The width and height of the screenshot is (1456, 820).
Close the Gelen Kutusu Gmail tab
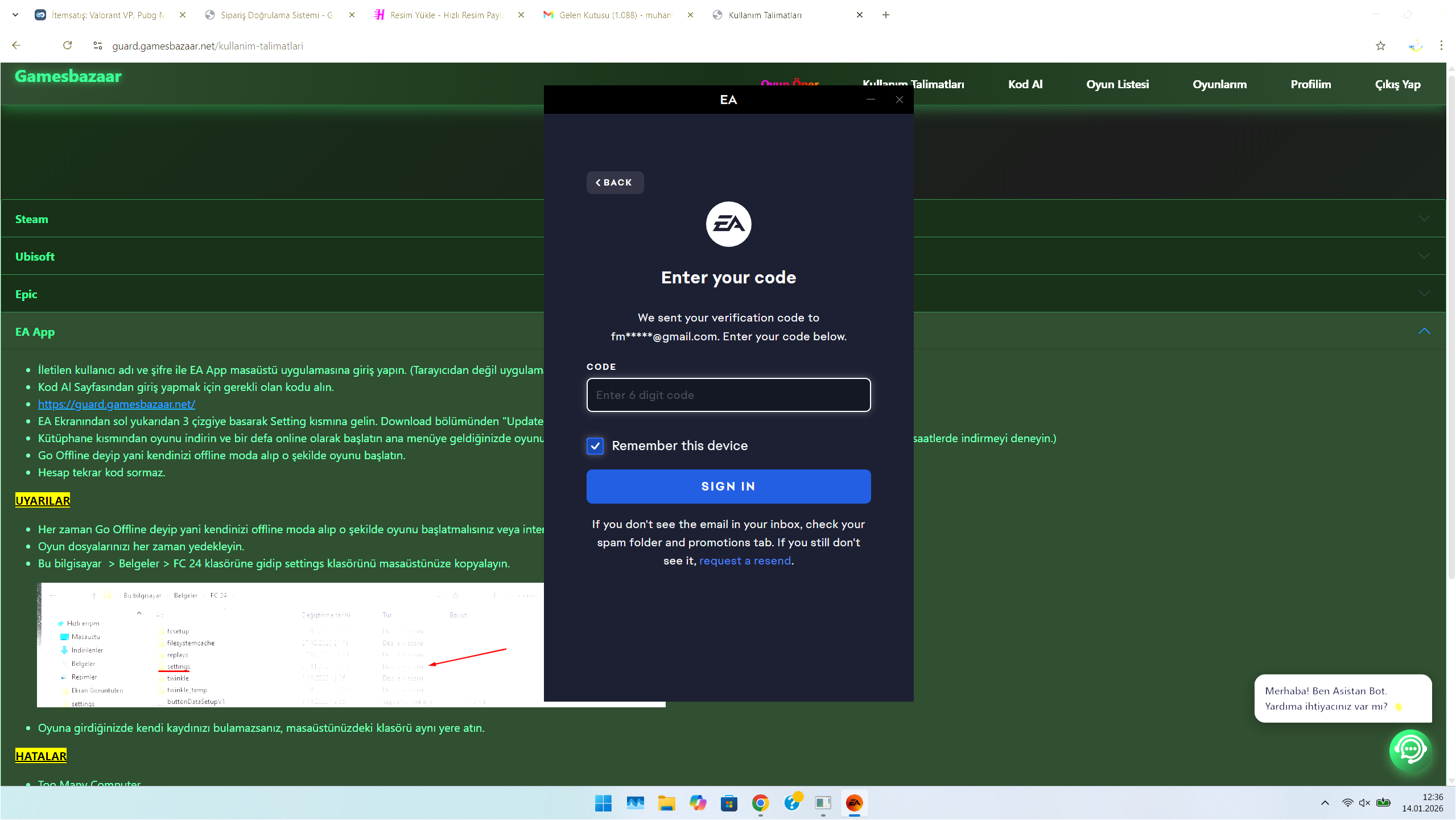pos(691,15)
